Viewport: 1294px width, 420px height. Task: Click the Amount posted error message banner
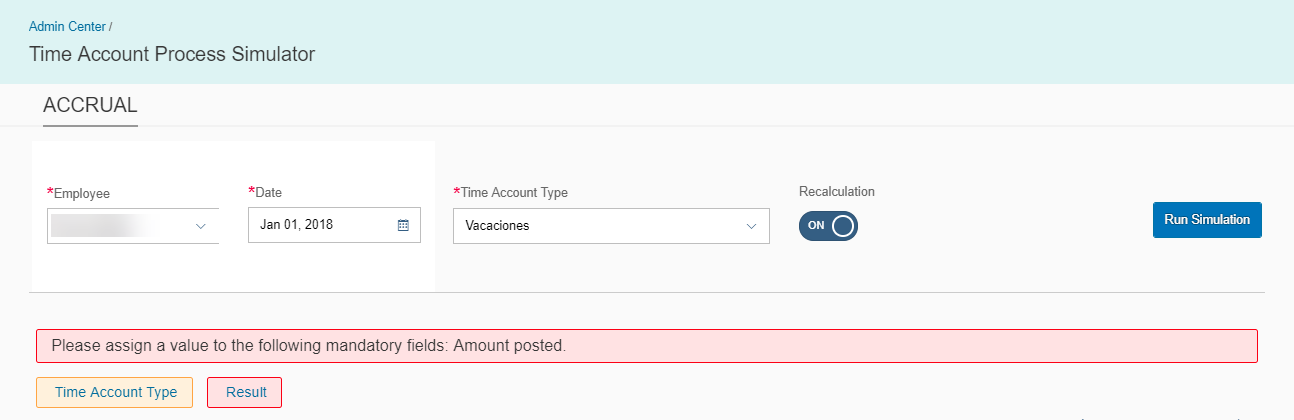click(x=647, y=346)
